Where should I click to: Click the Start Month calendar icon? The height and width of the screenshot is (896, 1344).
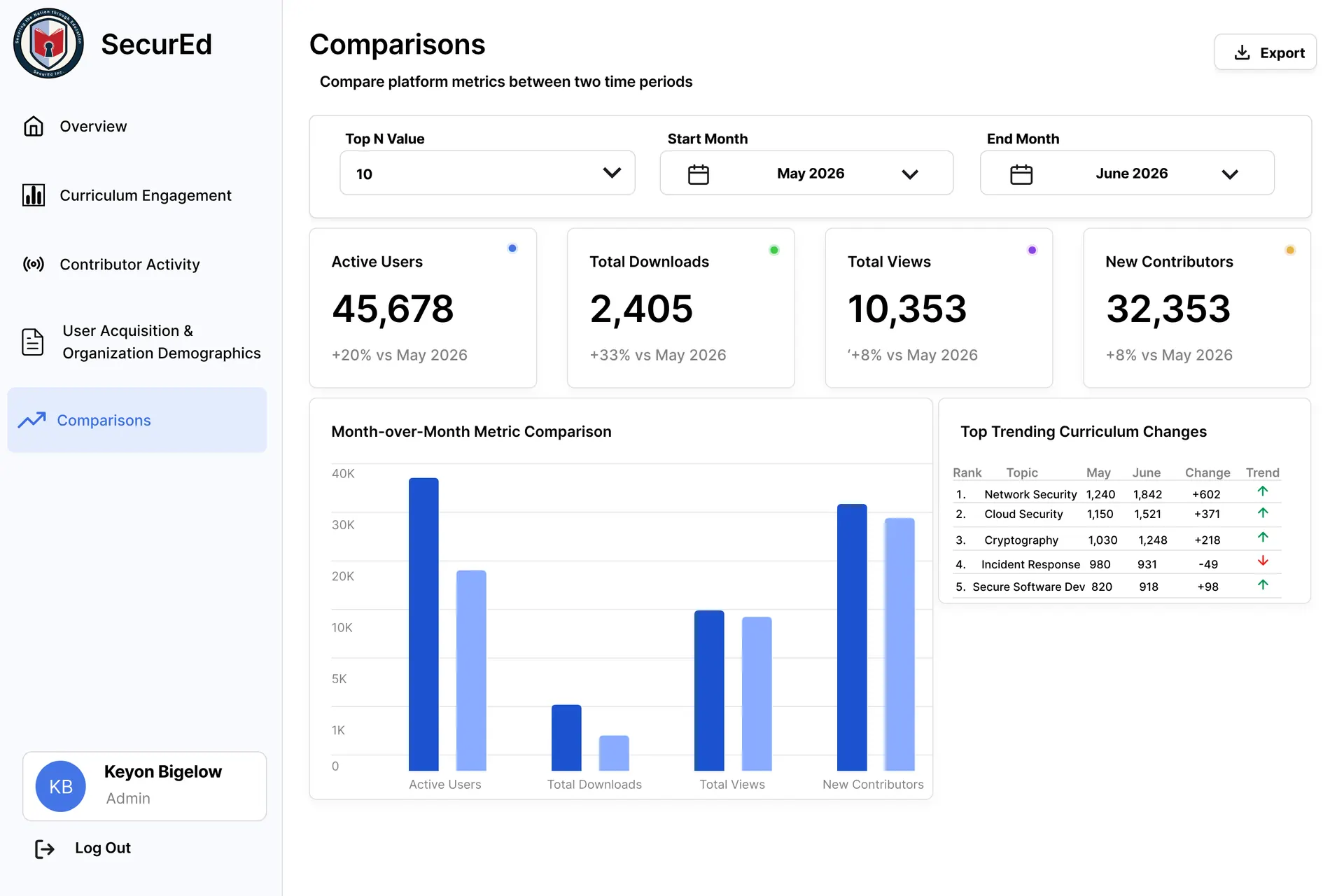(699, 174)
